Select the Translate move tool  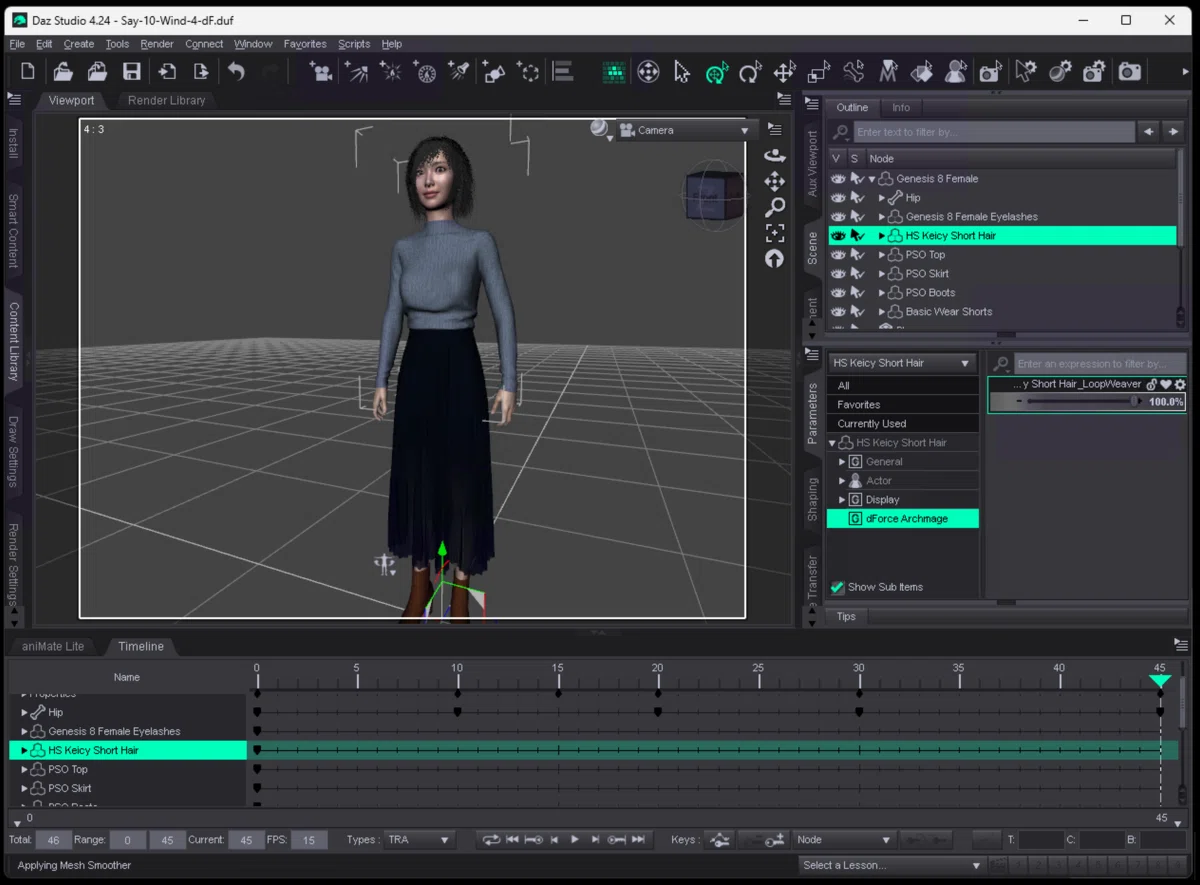point(785,72)
